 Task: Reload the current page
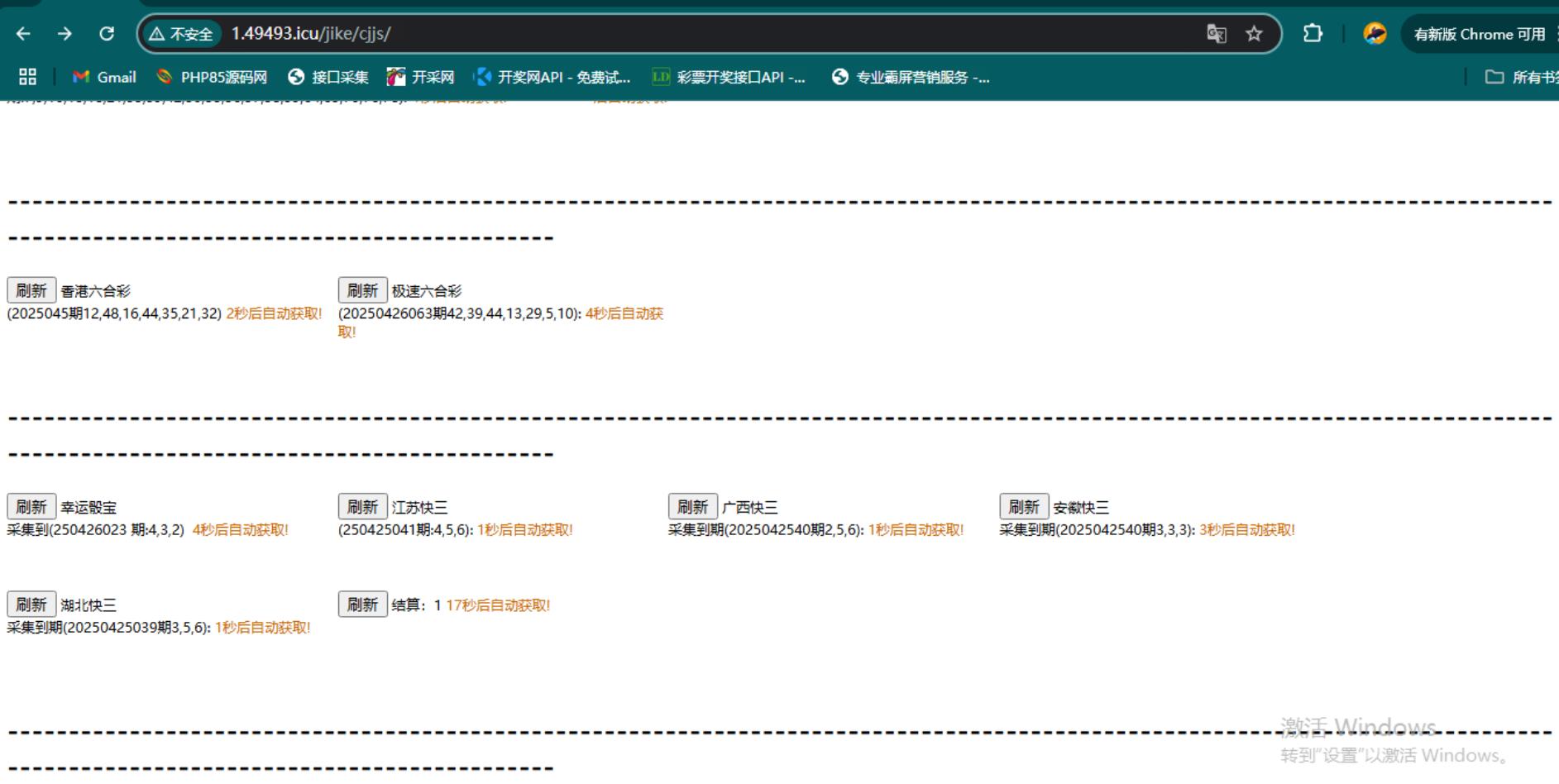(107, 34)
